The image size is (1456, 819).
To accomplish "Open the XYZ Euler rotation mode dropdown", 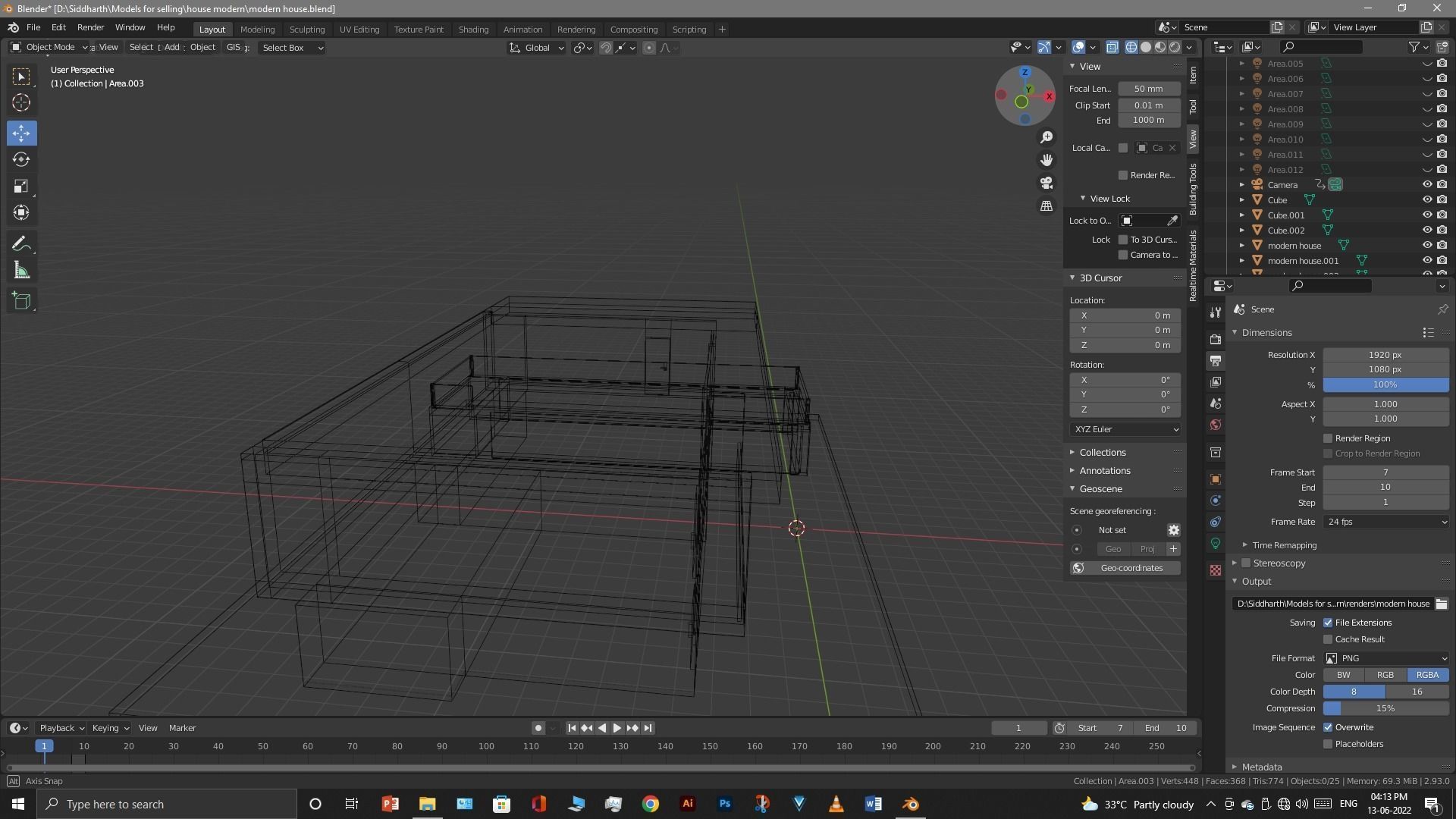I will 1125,429.
